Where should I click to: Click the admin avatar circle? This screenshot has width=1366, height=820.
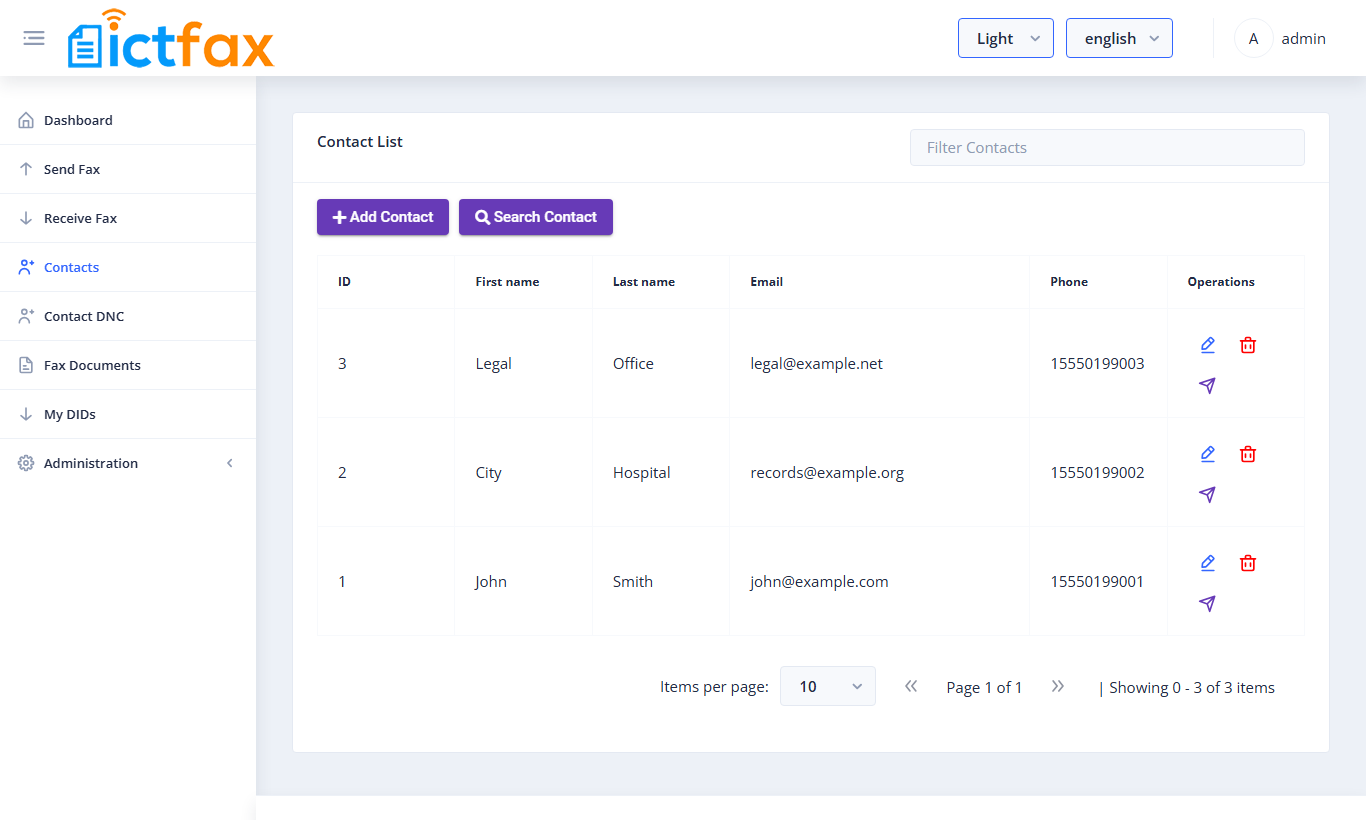point(1253,38)
